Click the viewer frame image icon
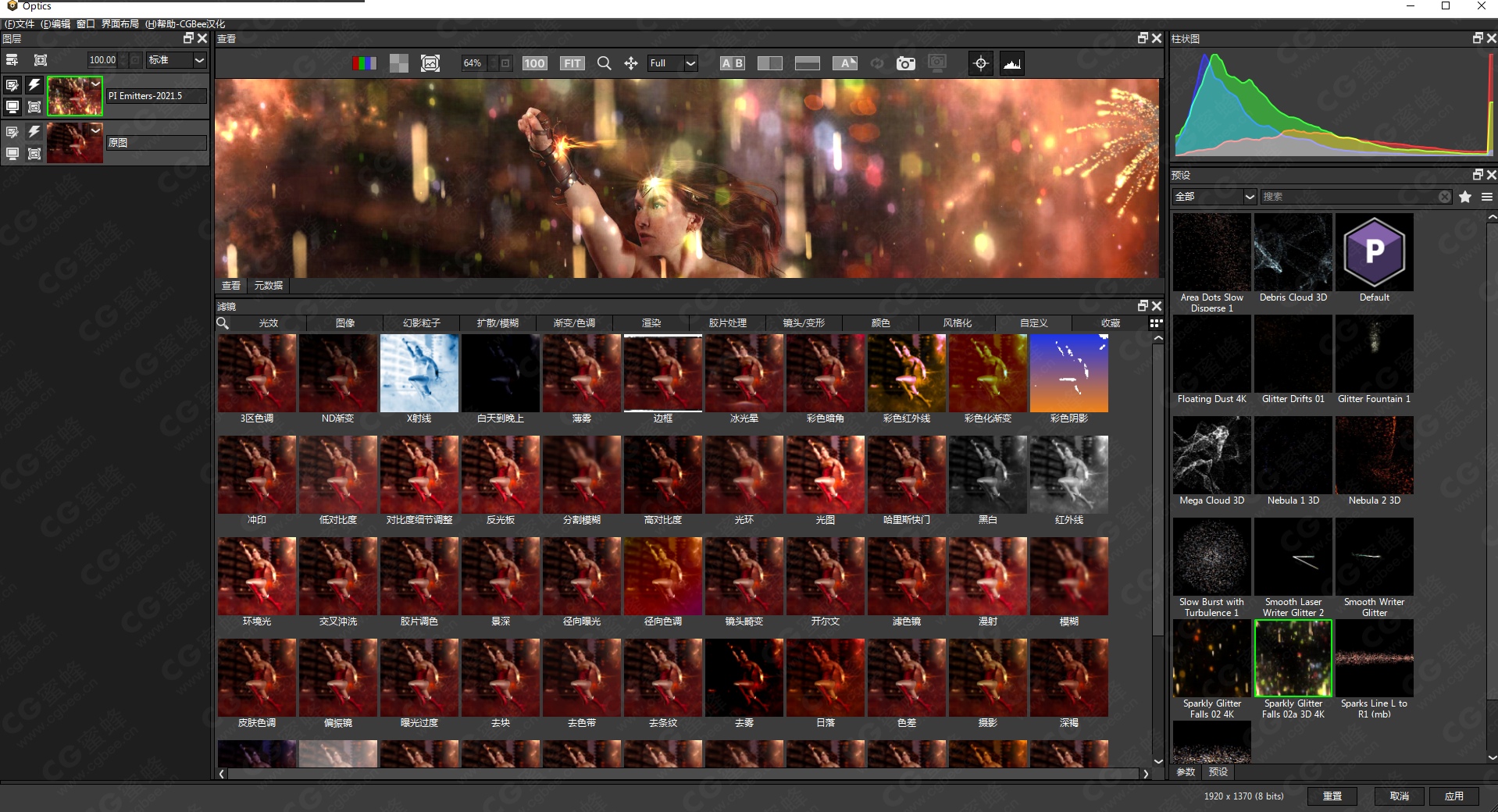 point(430,63)
